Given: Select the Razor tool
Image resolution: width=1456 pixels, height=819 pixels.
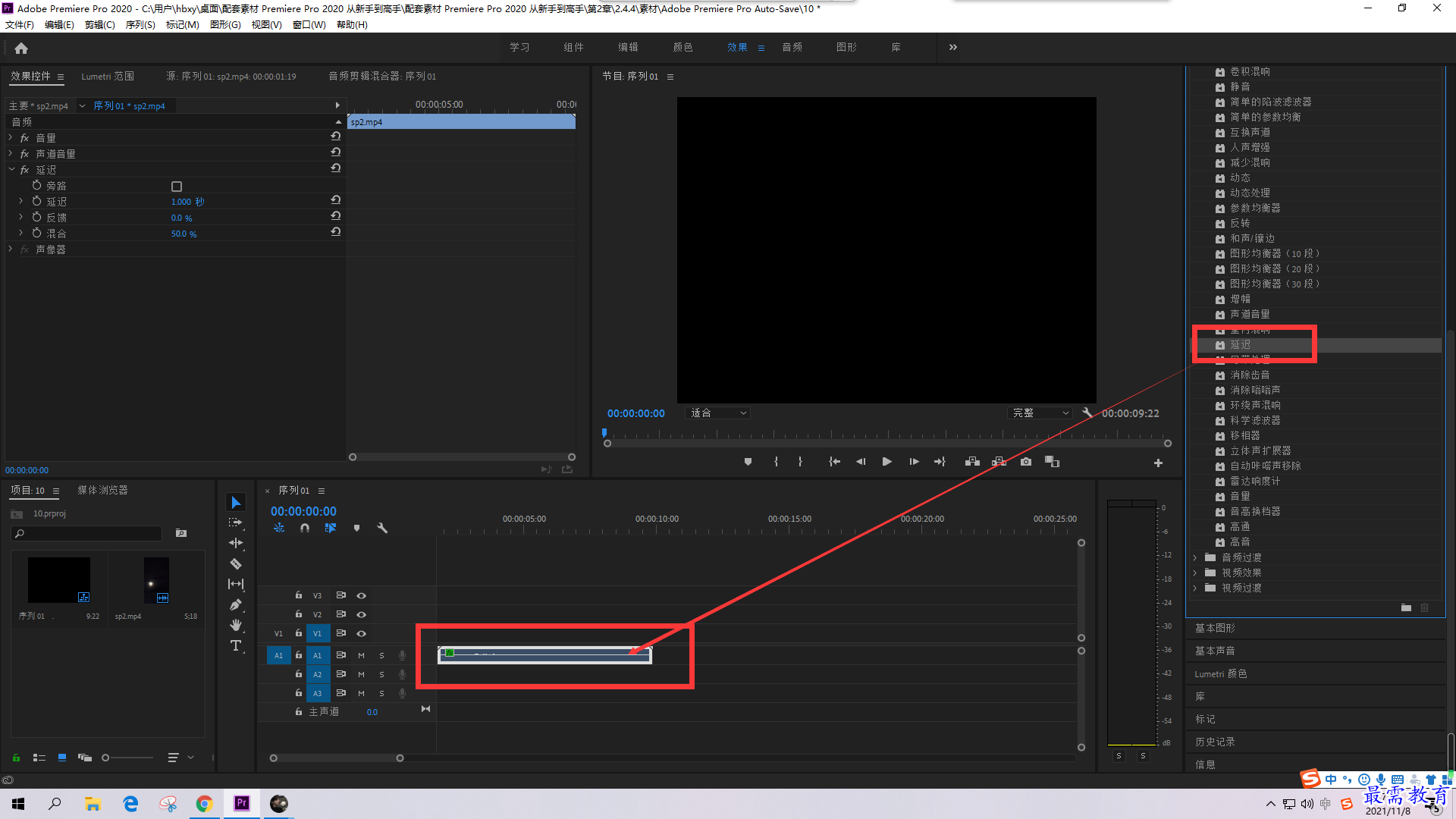Looking at the screenshot, I should coord(236,563).
